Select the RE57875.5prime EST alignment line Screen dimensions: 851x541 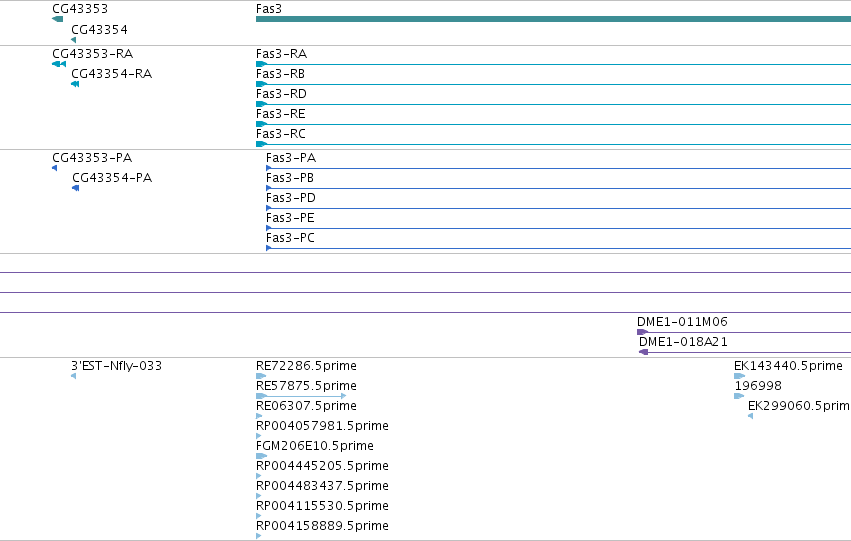click(x=301, y=396)
